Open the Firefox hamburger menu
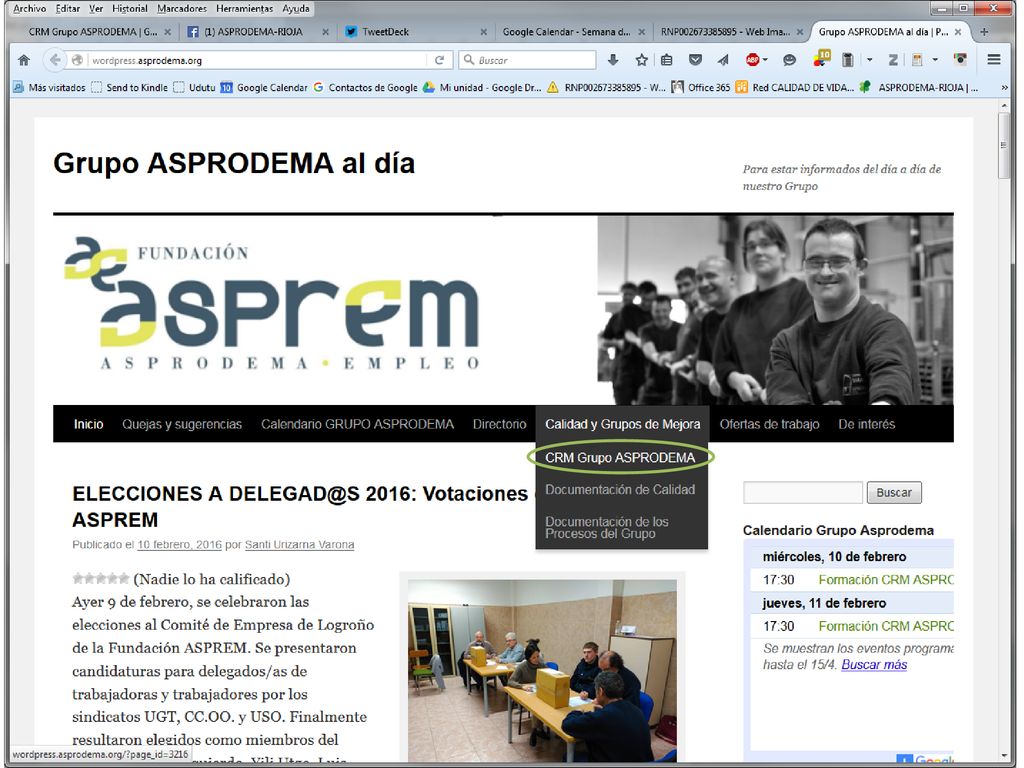Image resolution: width=1024 pixels, height=768 pixels. pyautogui.click(x=994, y=60)
